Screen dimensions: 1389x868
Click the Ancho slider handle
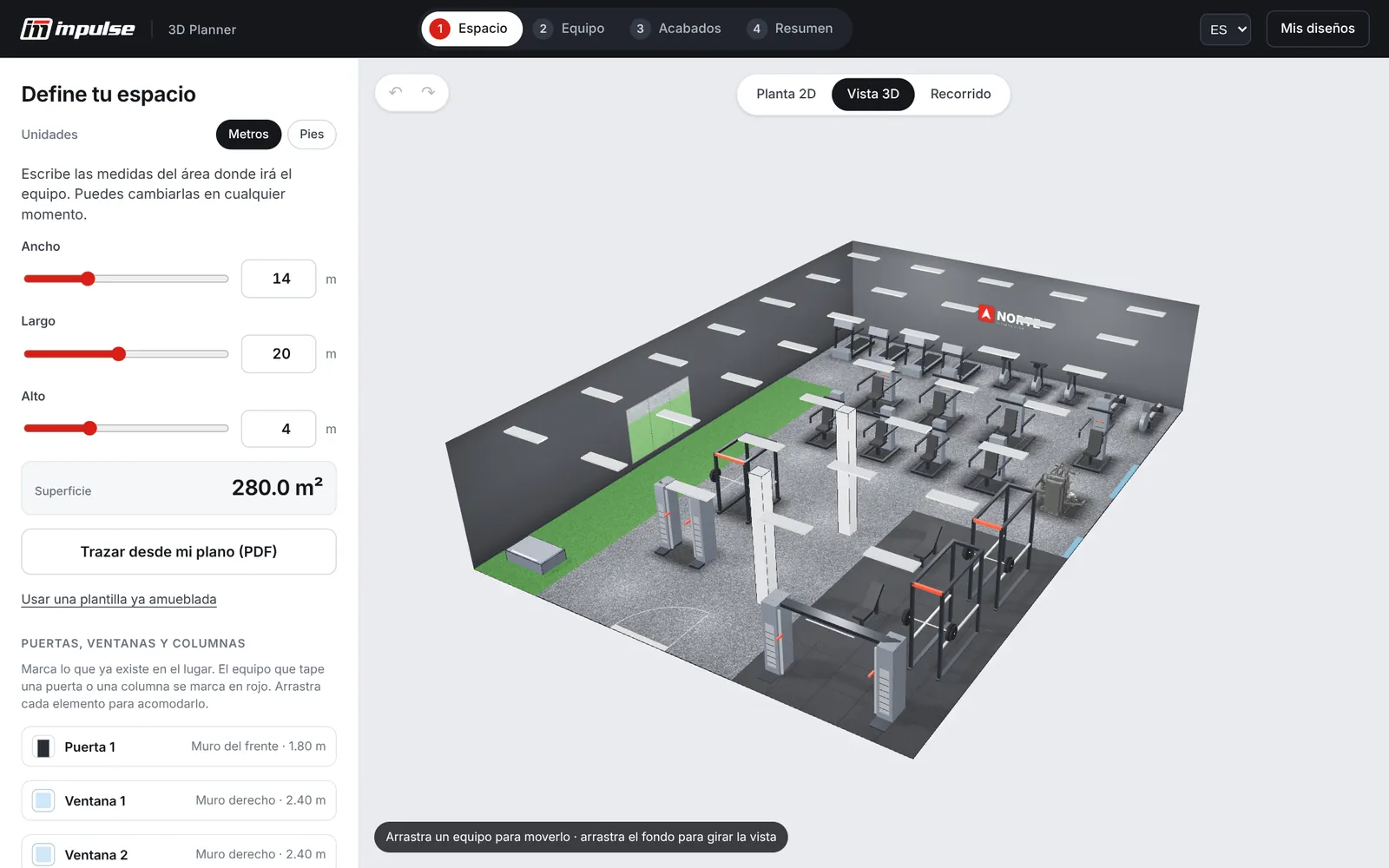pos(88,279)
